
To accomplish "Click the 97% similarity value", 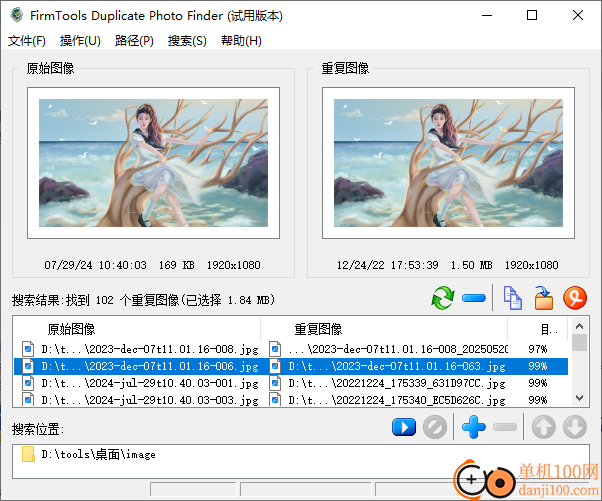I will pyautogui.click(x=538, y=349).
